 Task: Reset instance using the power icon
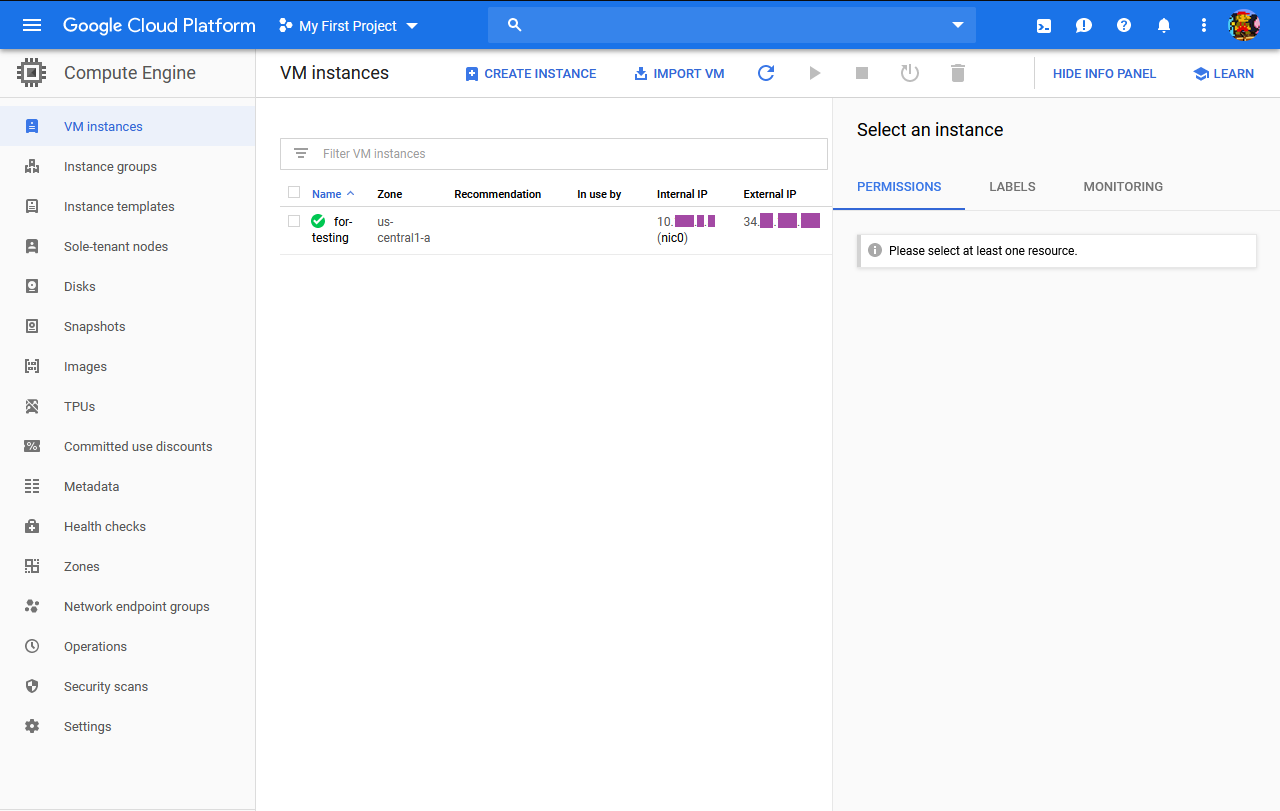(909, 73)
